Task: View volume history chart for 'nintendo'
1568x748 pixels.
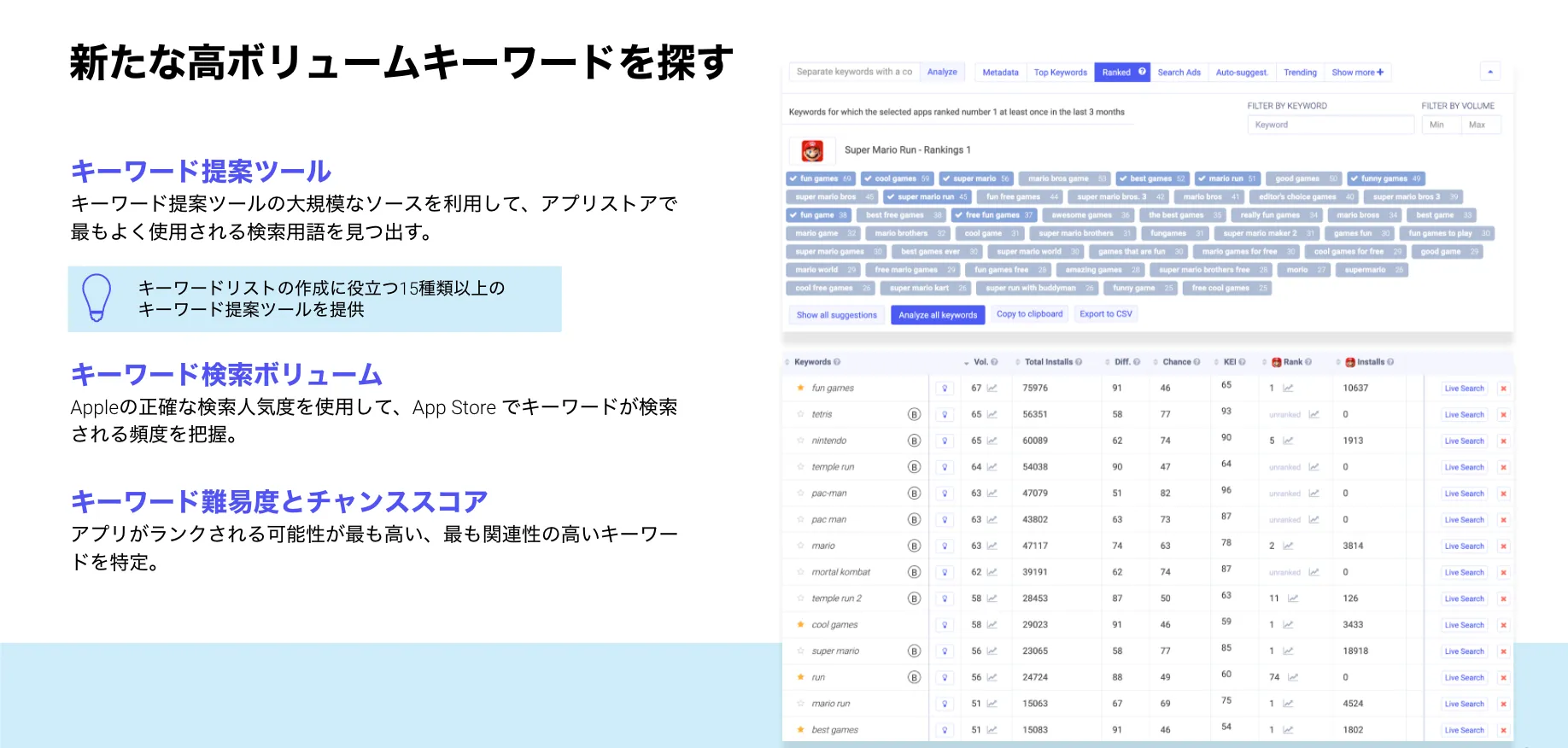Action: click(x=992, y=441)
